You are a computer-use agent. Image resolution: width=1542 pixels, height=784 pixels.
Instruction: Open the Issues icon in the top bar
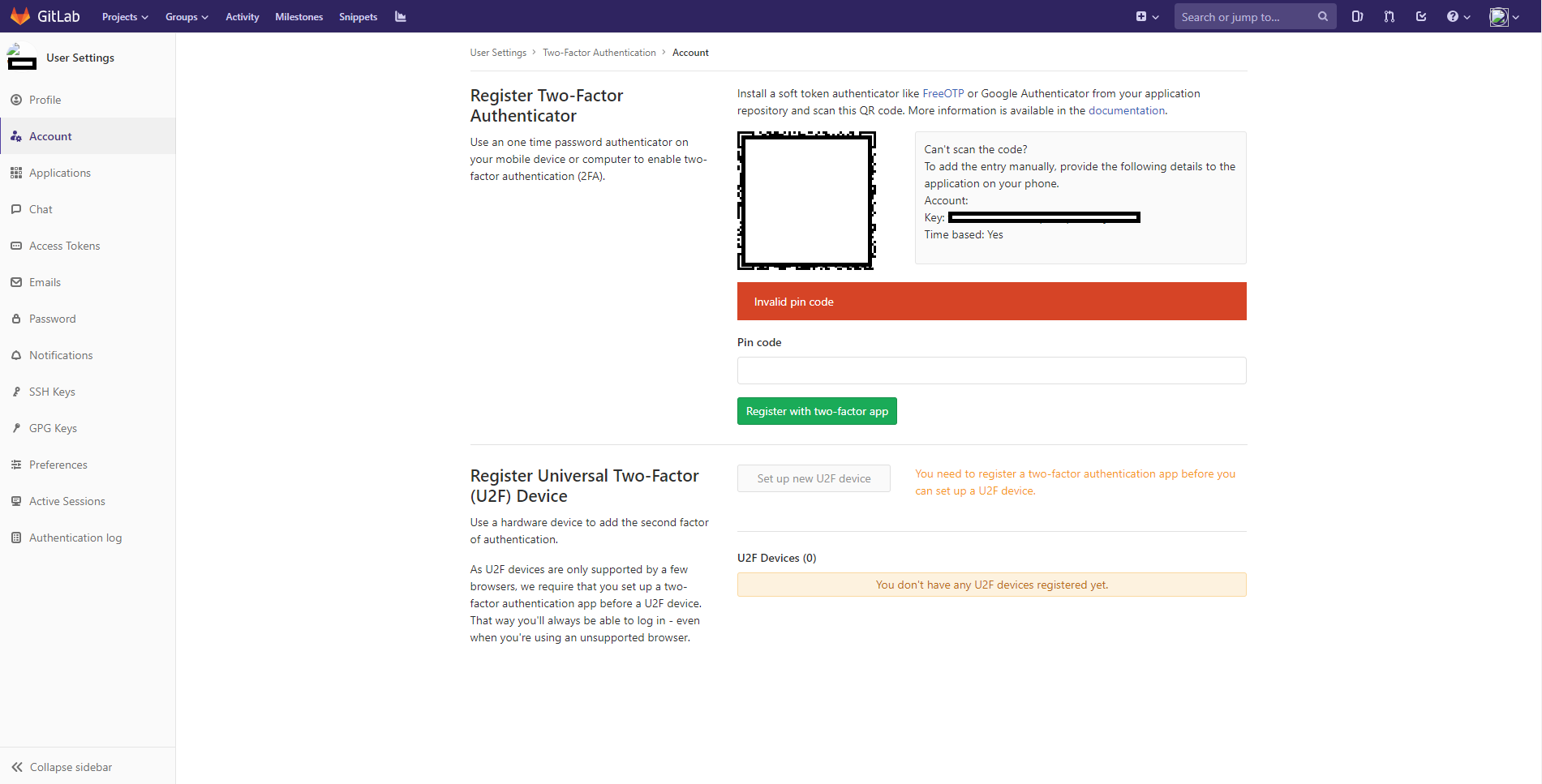(1357, 16)
